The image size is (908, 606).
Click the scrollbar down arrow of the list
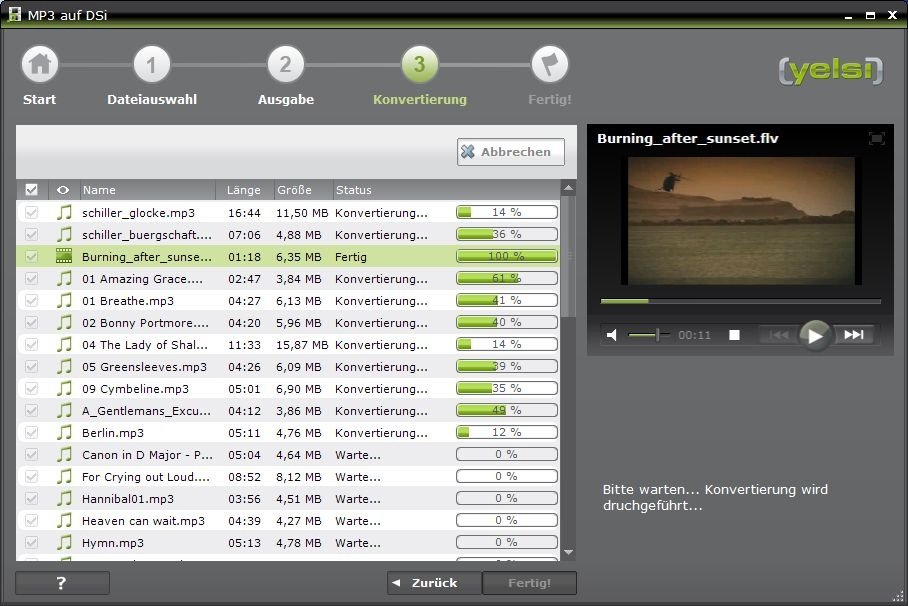(570, 551)
